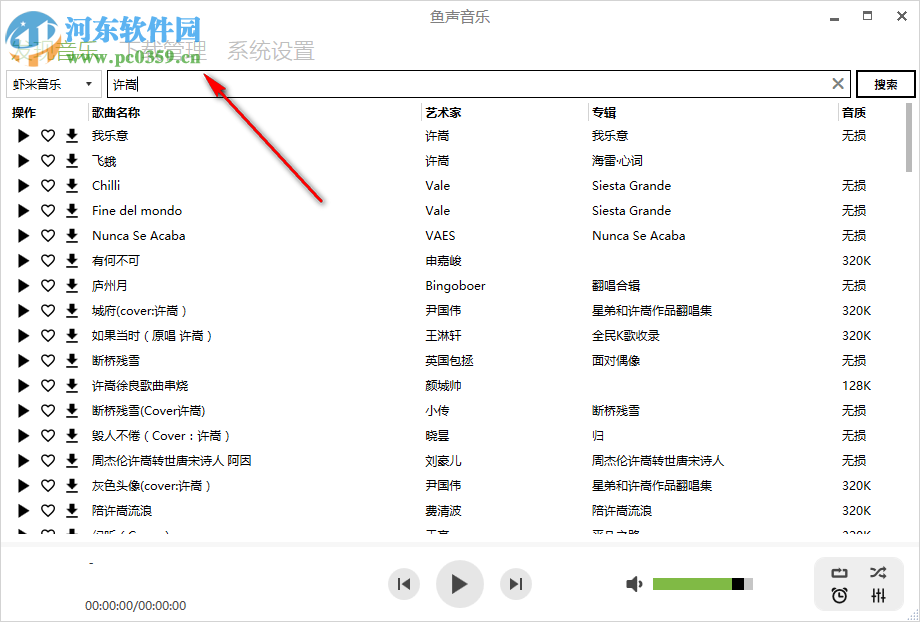Play the song 庐州月
Image resolution: width=920 pixels, height=622 pixels.
23,285
